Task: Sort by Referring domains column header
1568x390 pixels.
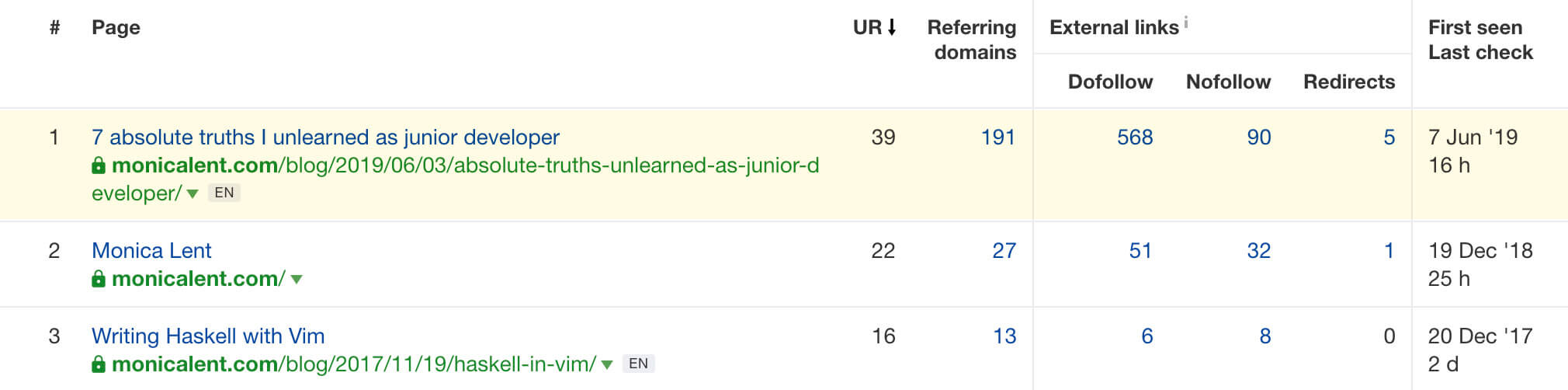Action: click(x=972, y=40)
